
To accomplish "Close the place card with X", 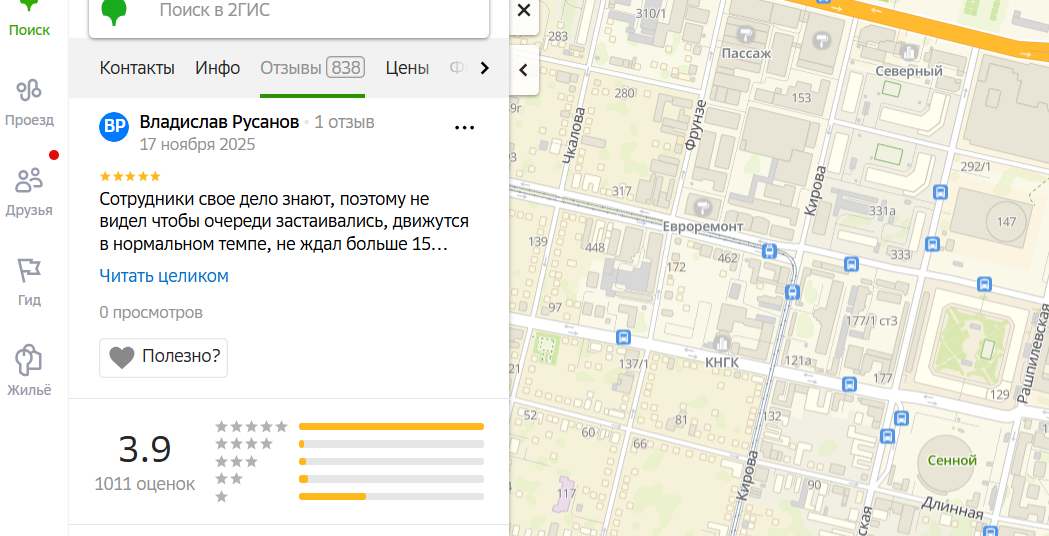I will [x=524, y=10].
